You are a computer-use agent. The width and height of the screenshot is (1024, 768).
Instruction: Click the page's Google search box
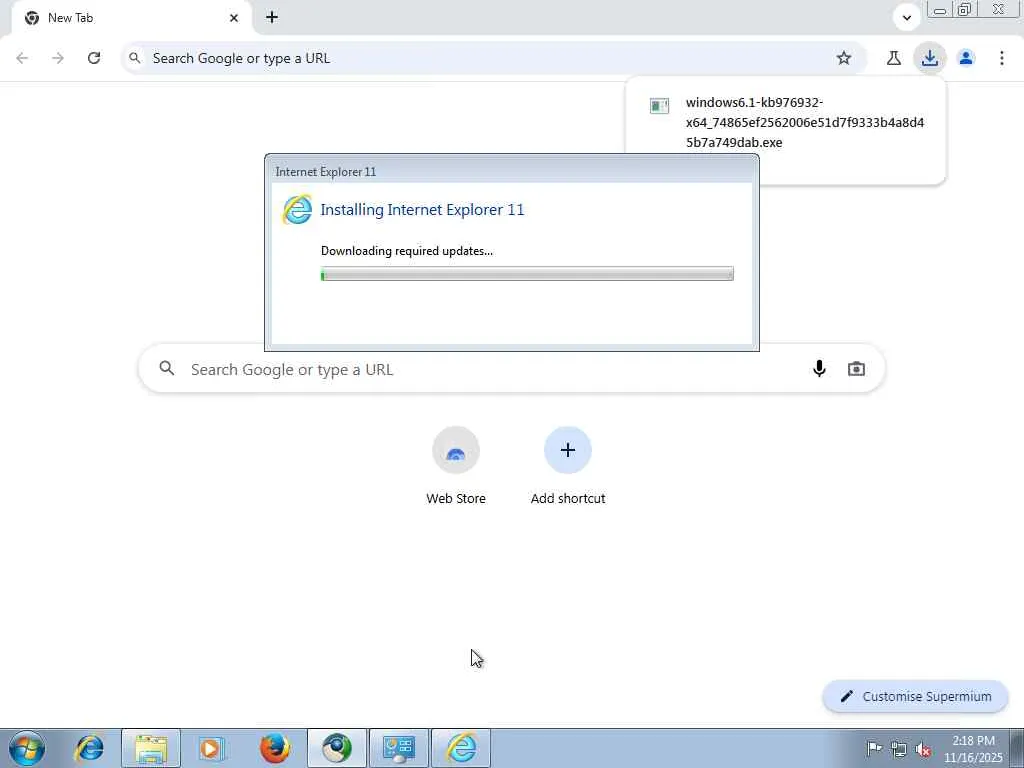[511, 369]
